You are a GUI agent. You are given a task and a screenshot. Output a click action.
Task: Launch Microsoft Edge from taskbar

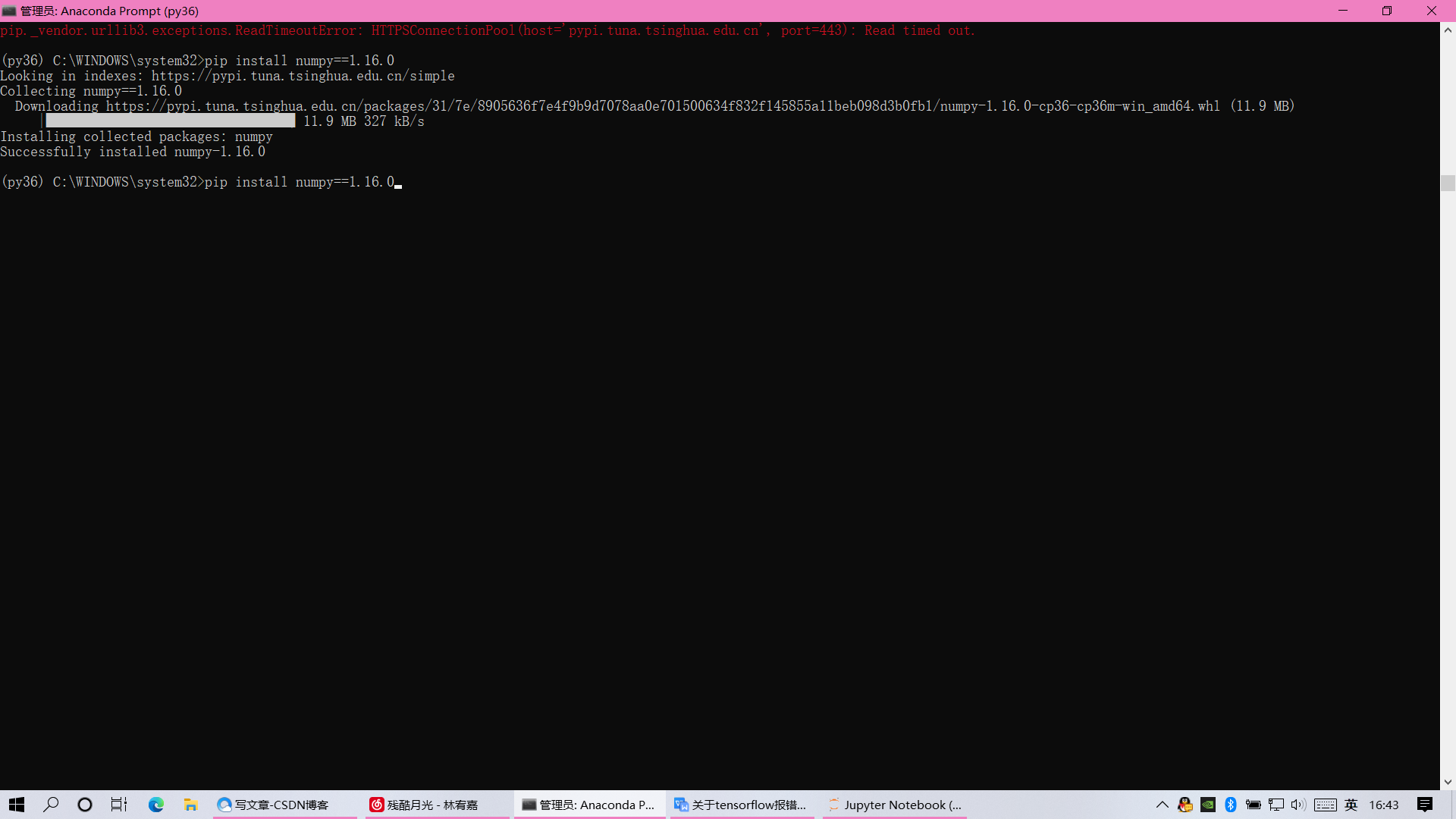[x=156, y=805]
